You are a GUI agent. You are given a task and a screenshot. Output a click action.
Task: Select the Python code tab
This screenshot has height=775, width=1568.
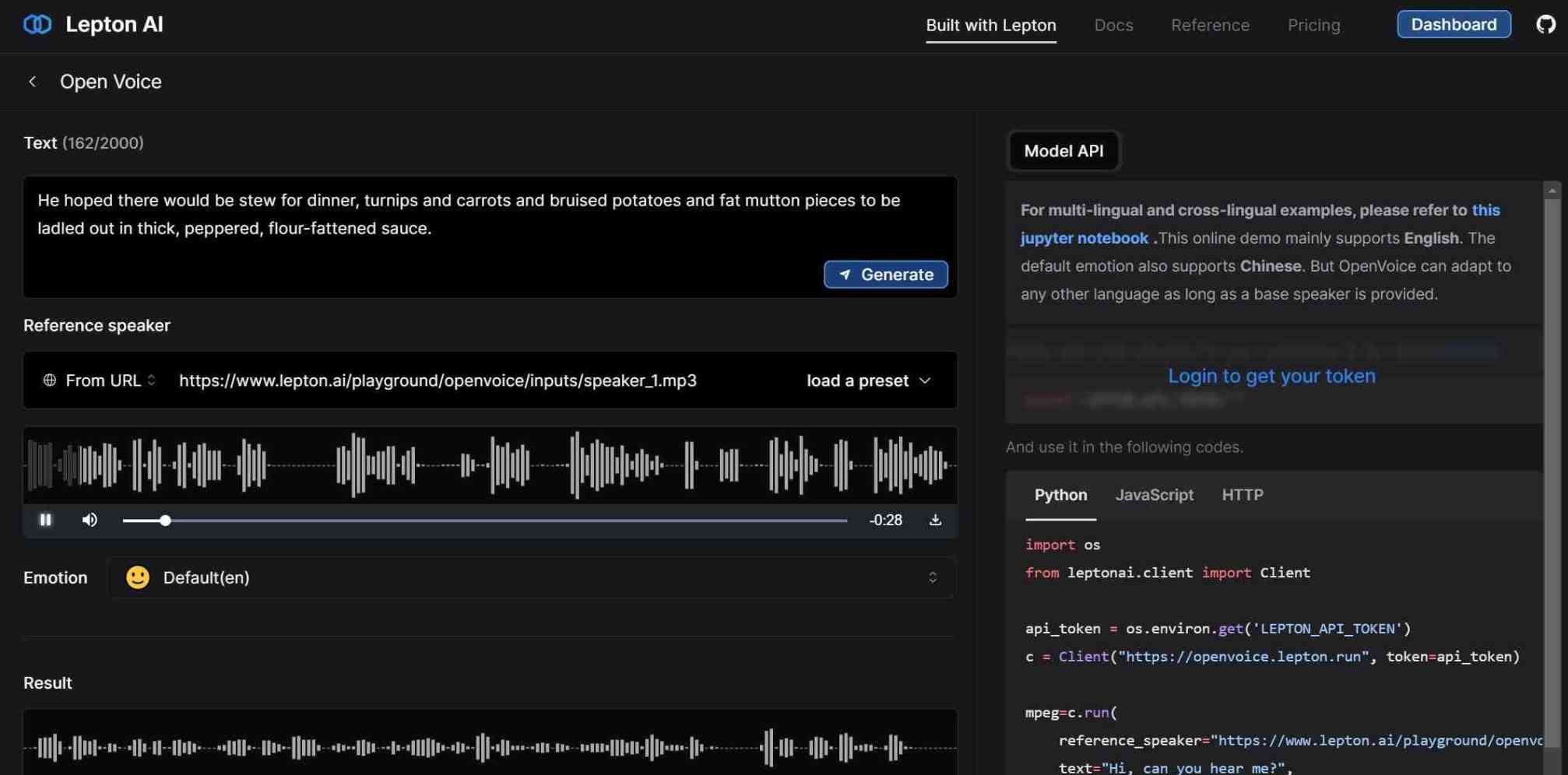tap(1060, 495)
